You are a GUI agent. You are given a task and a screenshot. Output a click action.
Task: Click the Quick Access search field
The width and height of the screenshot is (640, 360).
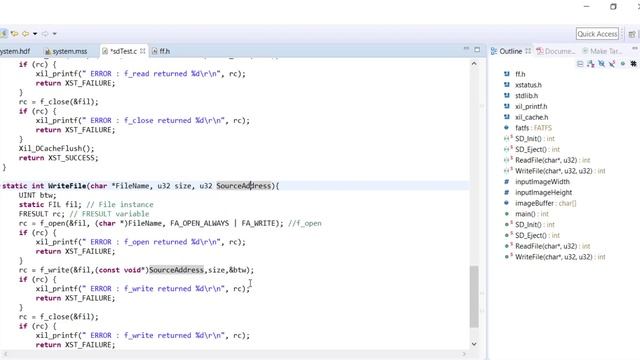[597, 34]
